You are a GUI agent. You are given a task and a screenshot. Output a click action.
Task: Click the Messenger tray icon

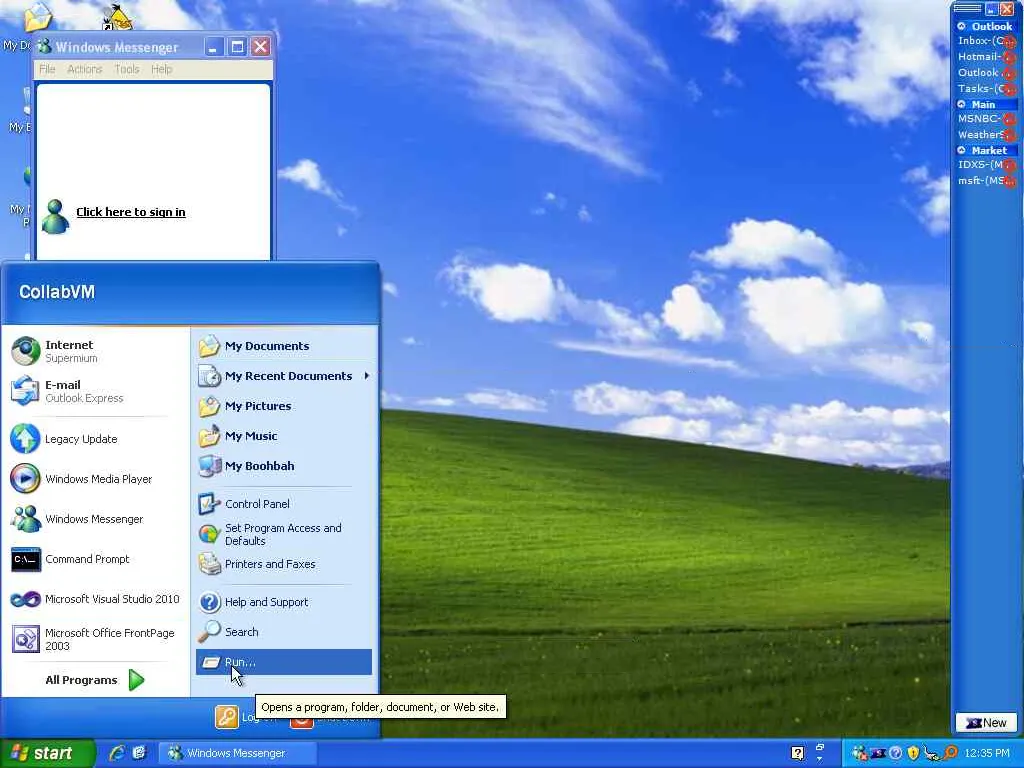[859, 753]
